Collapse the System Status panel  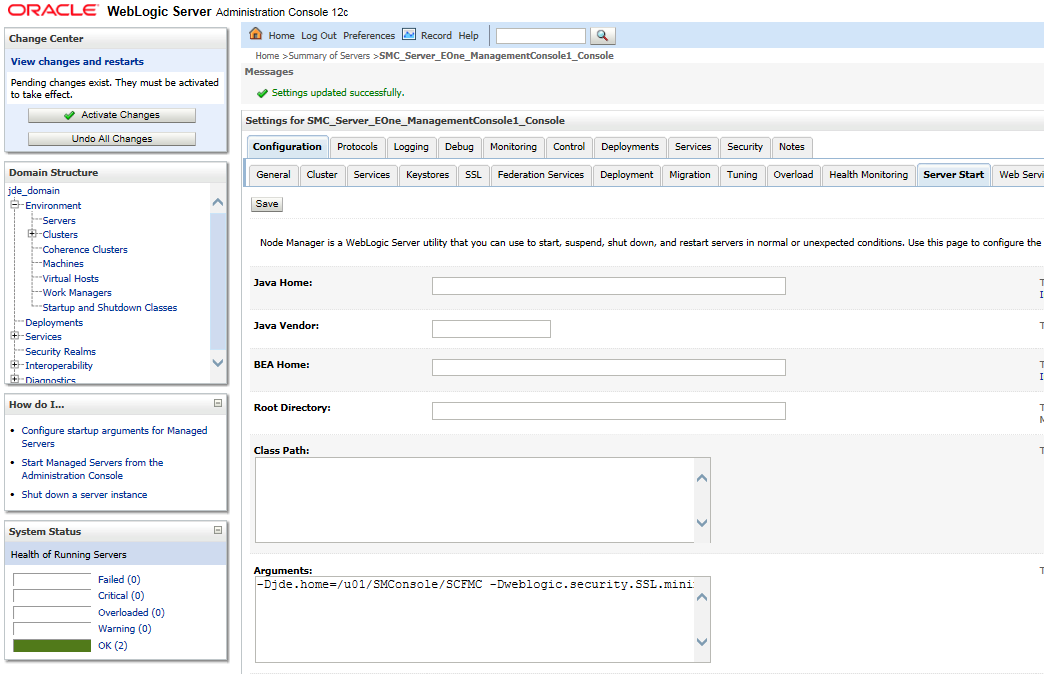(x=218, y=531)
